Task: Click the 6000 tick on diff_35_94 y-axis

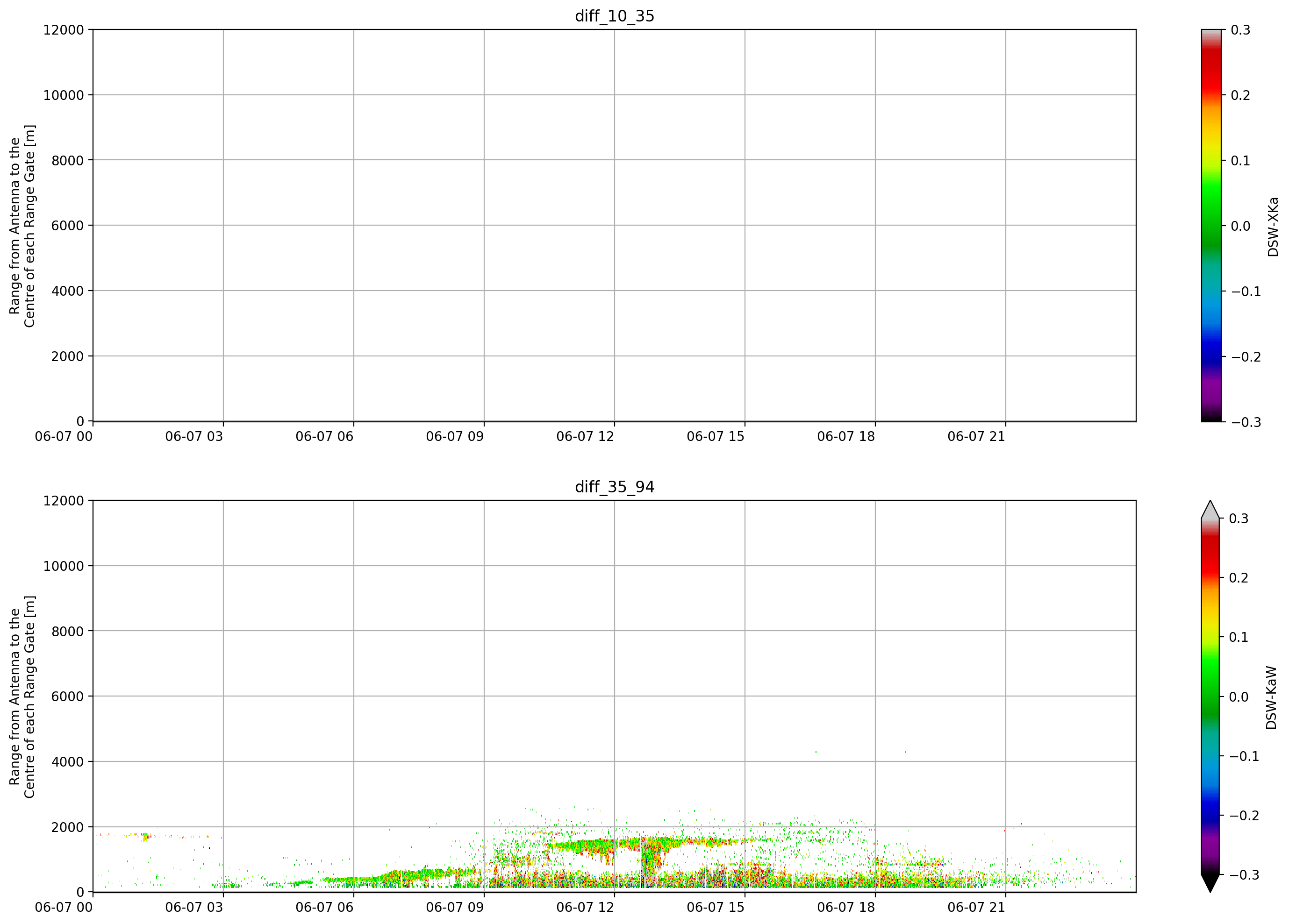Action: pyautogui.click(x=68, y=697)
